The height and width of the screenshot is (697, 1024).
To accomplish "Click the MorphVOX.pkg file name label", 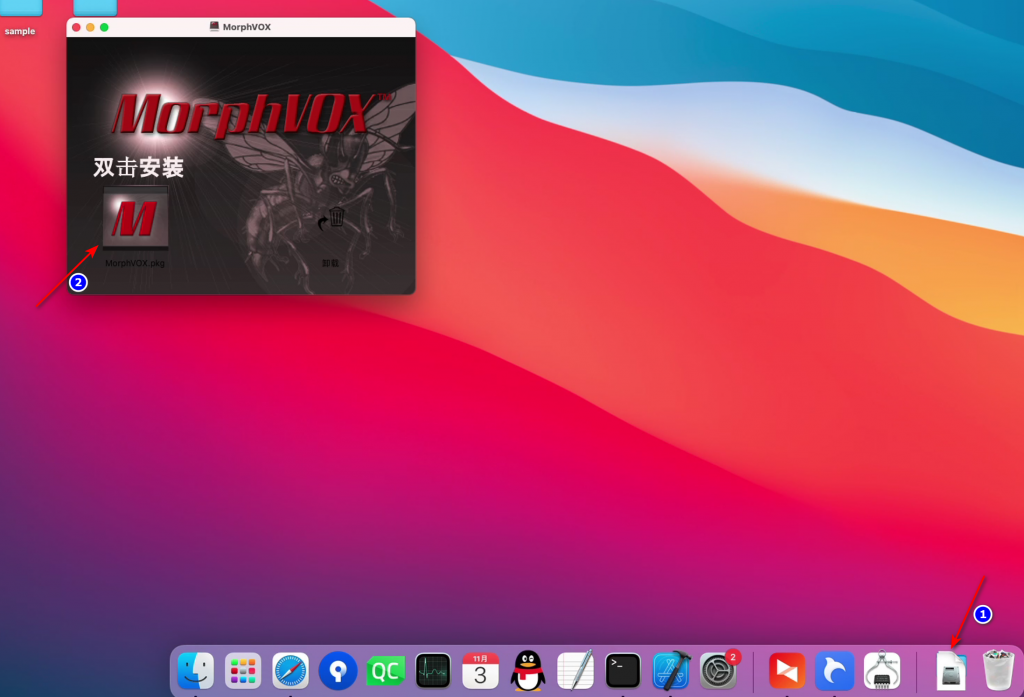I will pyautogui.click(x=135, y=263).
